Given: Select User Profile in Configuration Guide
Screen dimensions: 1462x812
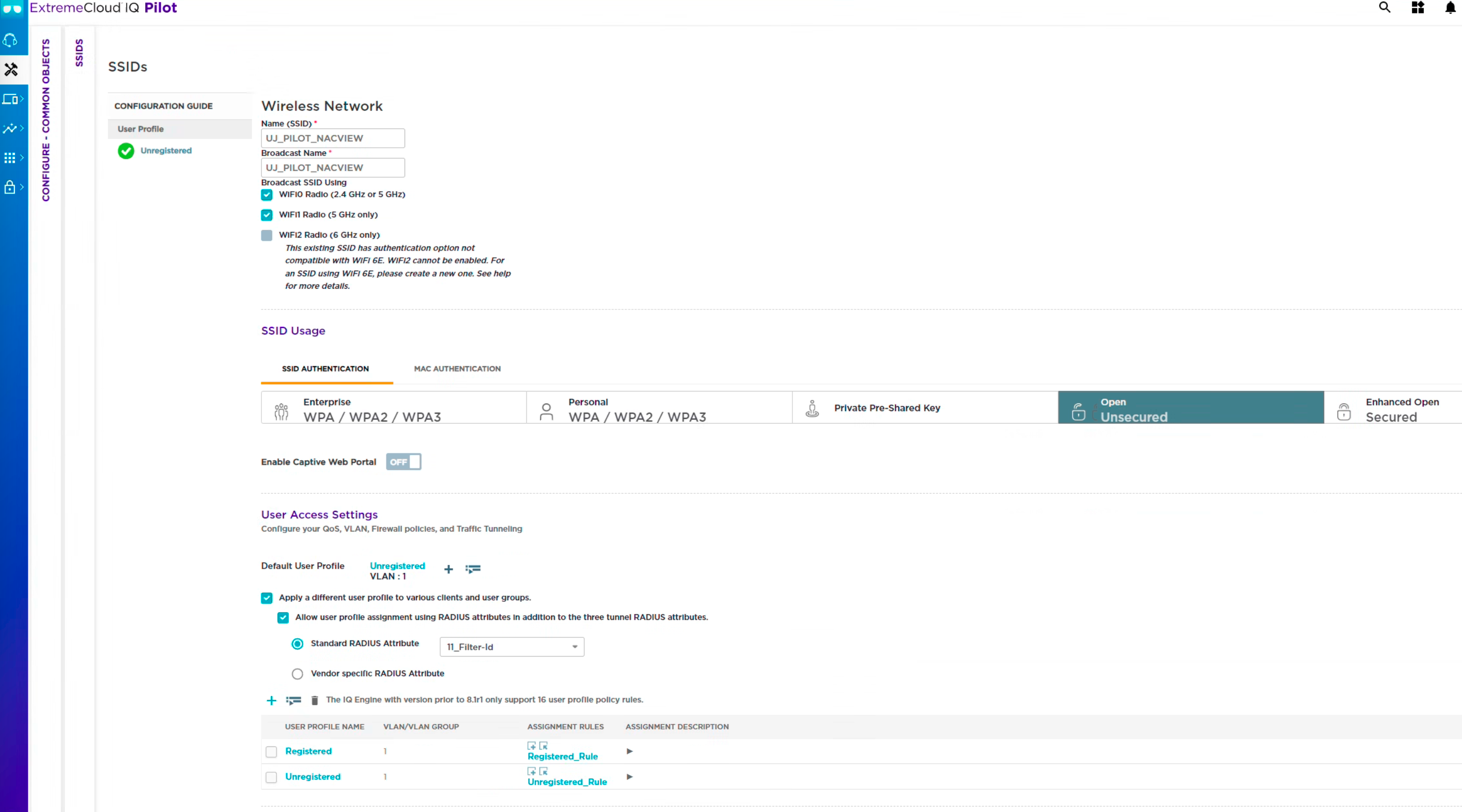Looking at the screenshot, I should 180,129.
